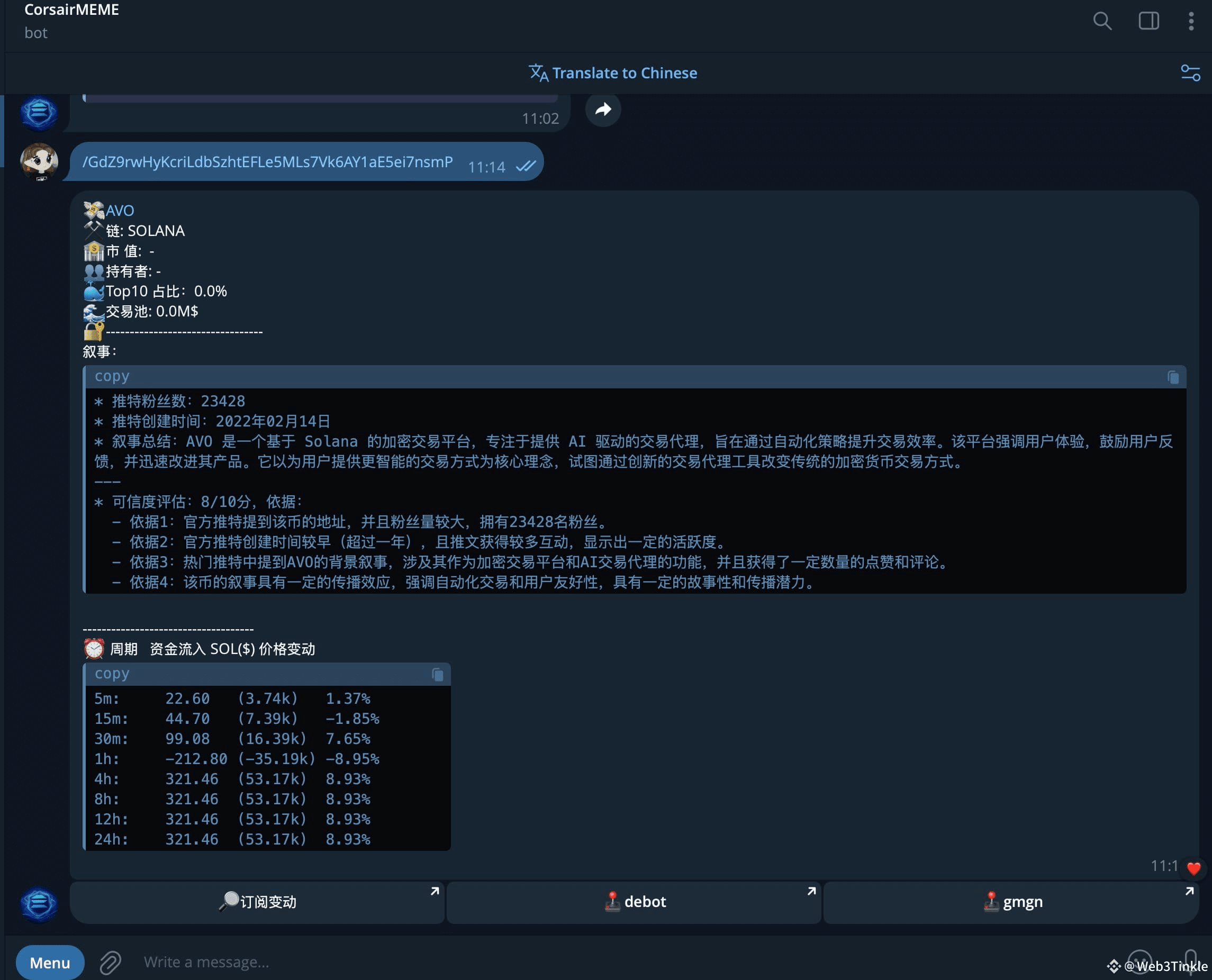Click the bot avatar beside the inline buttons
The image size is (1212, 980).
click(x=39, y=904)
